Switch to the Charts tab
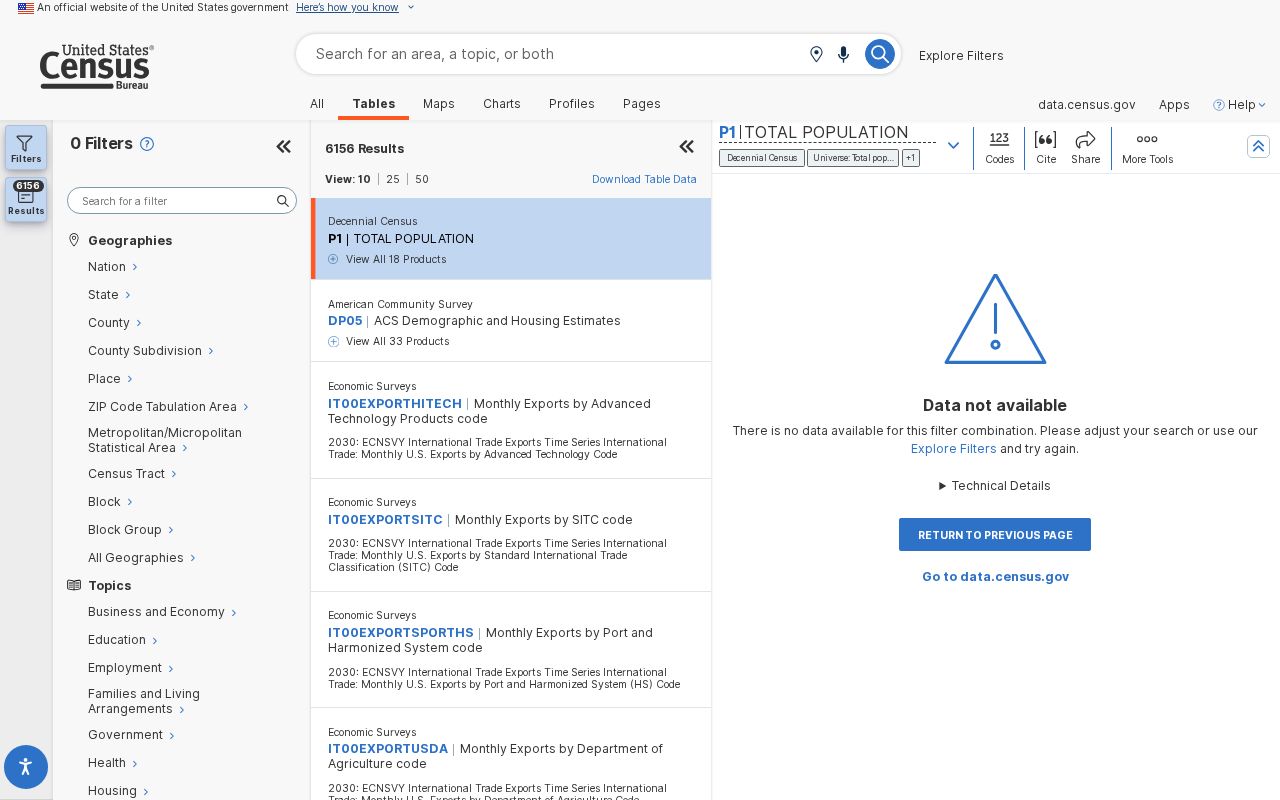Viewport: 1280px width, 800px height. point(502,104)
